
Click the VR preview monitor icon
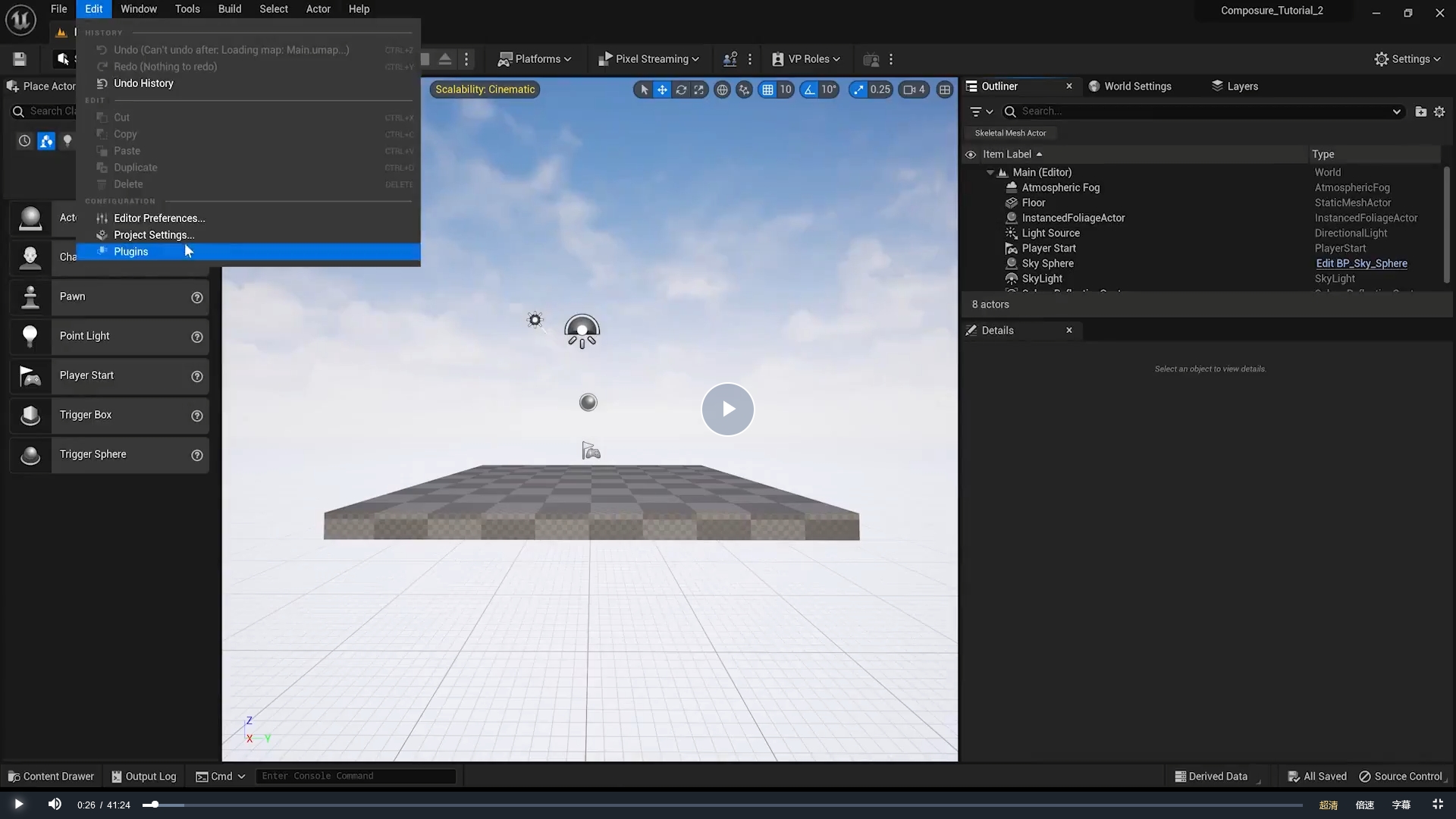pos(871,59)
